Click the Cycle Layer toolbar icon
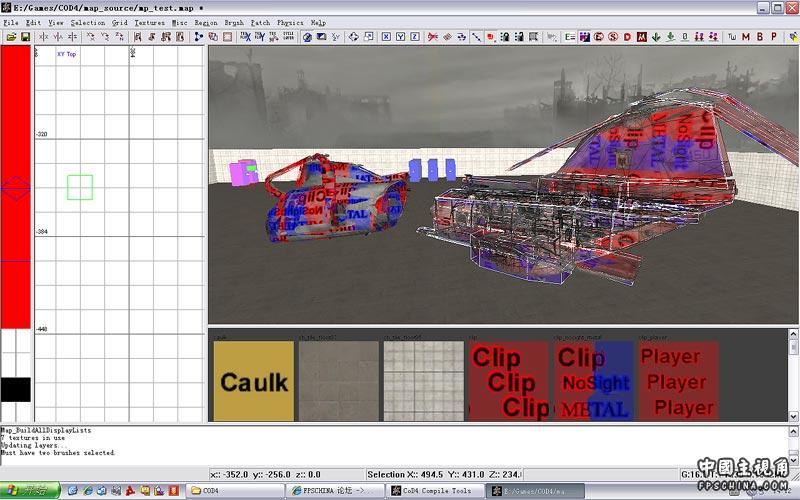 tap(288, 37)
